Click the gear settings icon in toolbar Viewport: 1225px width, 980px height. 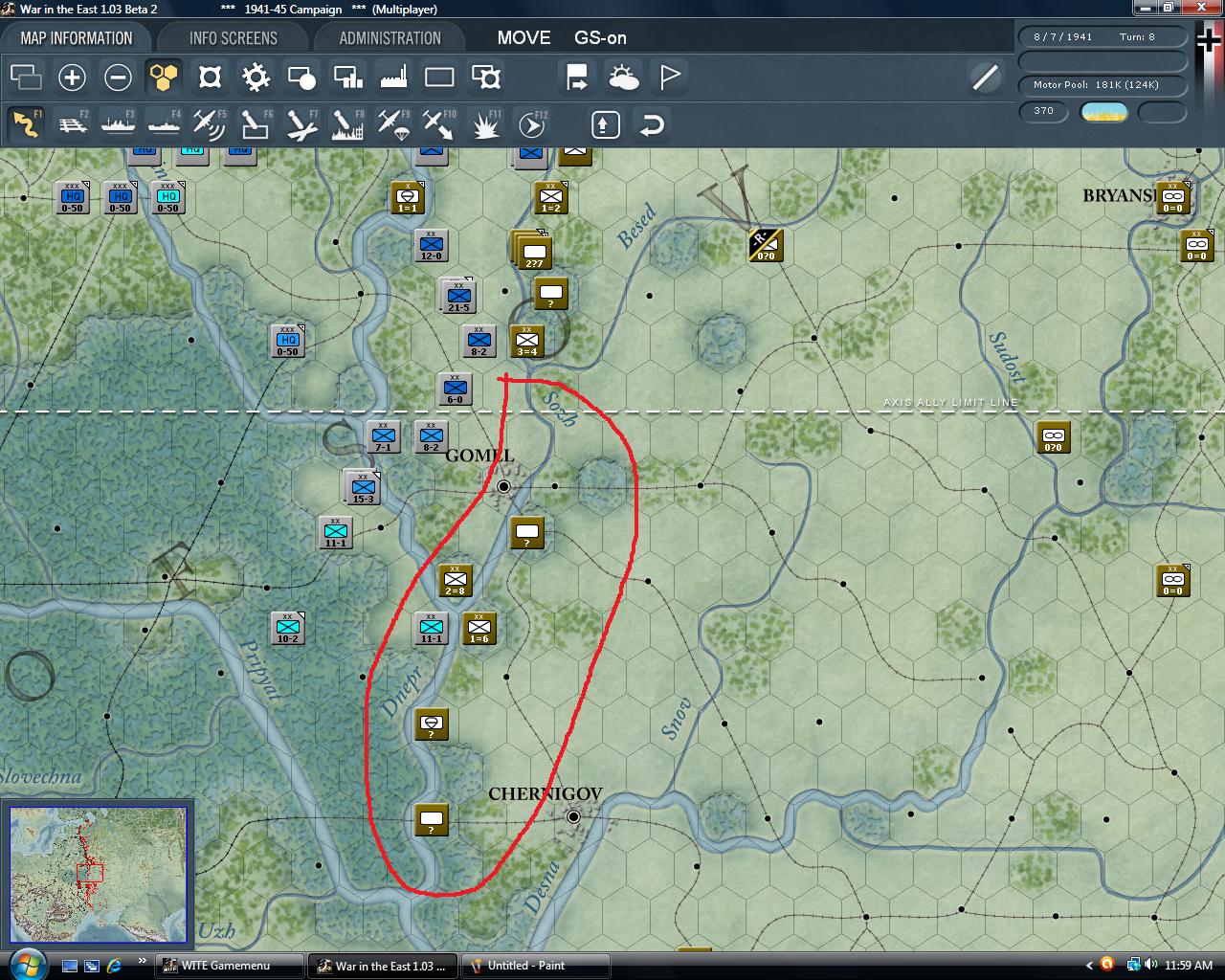[256, 78]
